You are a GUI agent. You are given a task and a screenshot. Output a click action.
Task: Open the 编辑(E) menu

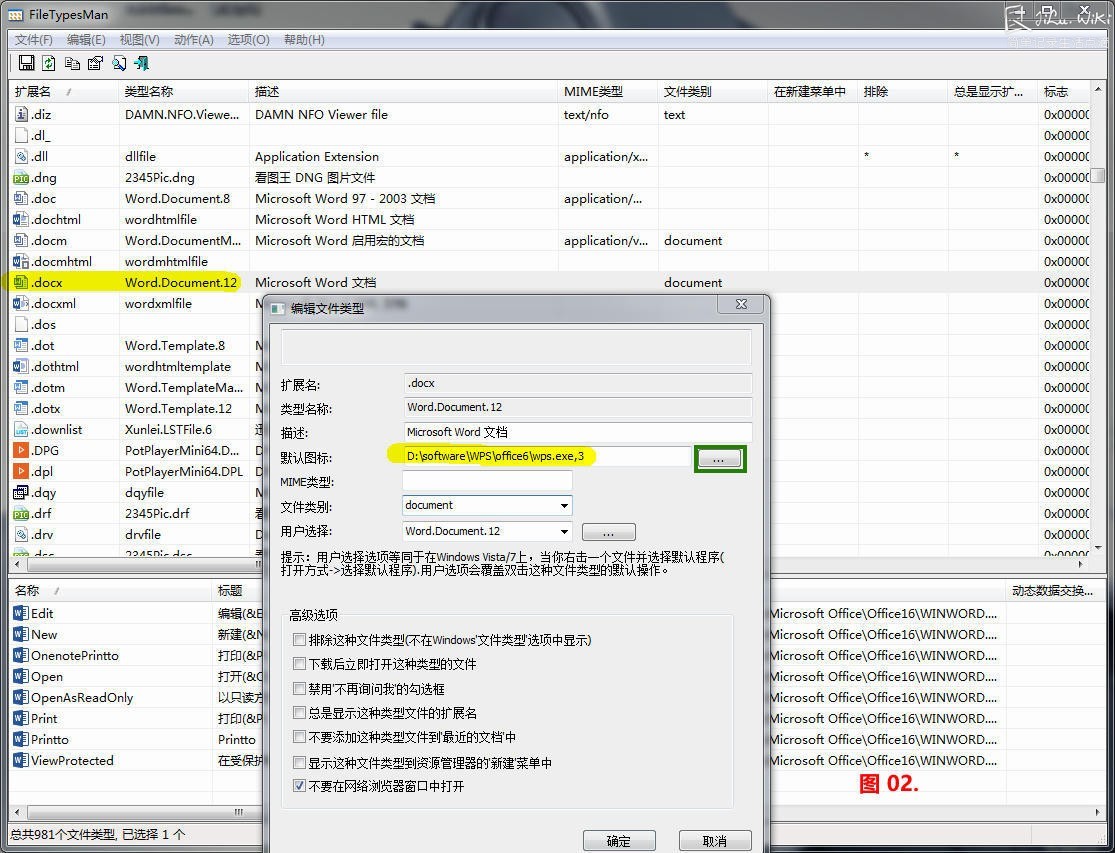[86, 40]
